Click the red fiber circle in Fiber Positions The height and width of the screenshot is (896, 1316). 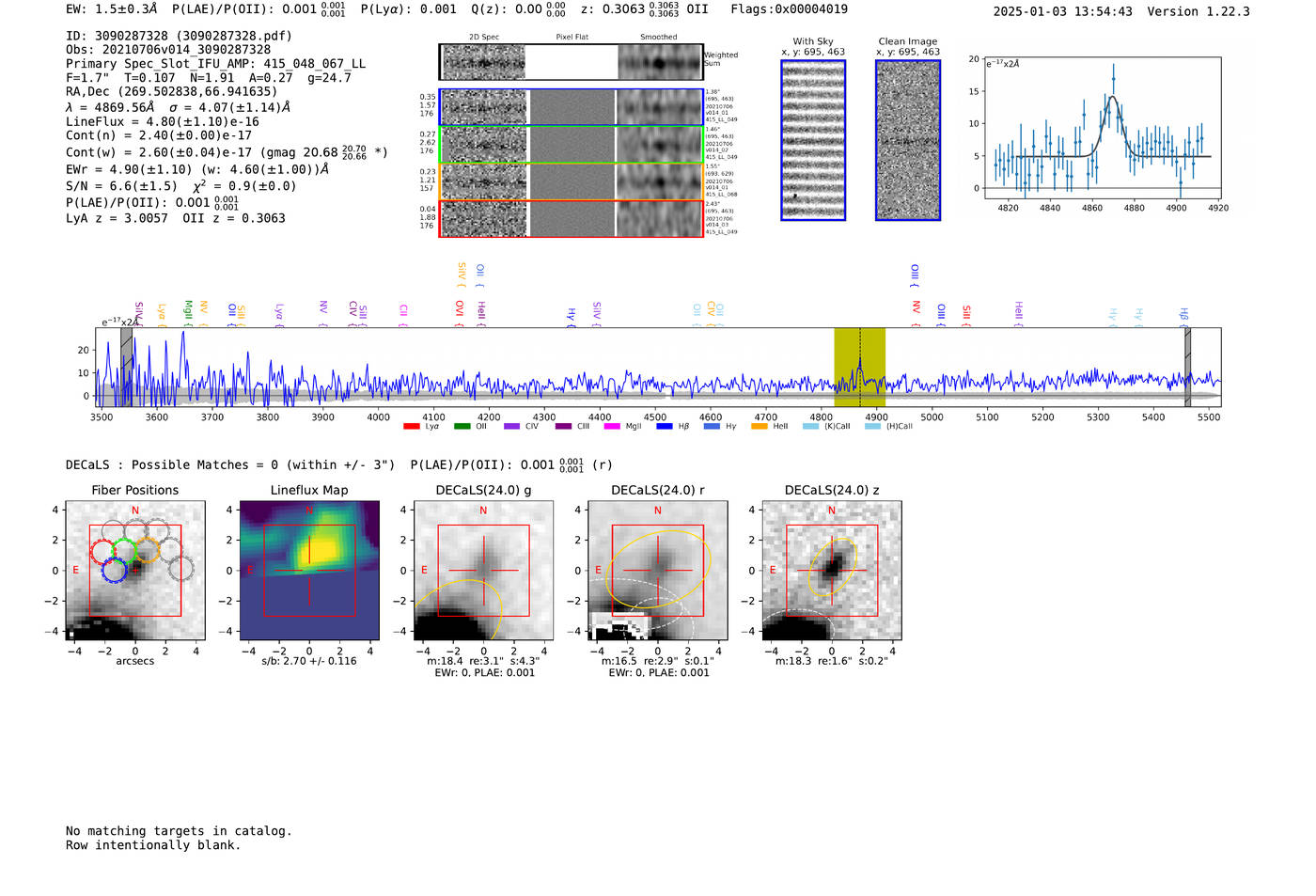click(x=103, y=553)
